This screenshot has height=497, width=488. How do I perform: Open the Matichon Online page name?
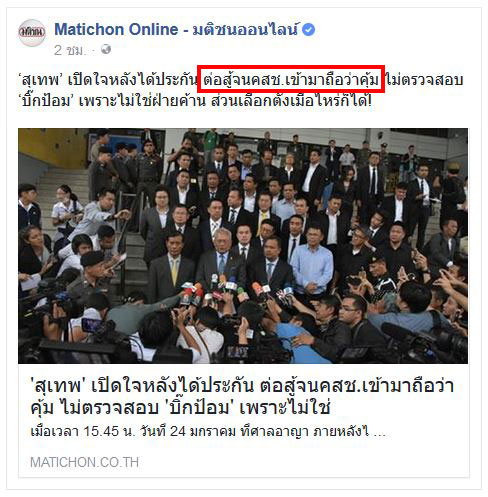[116, 29]
